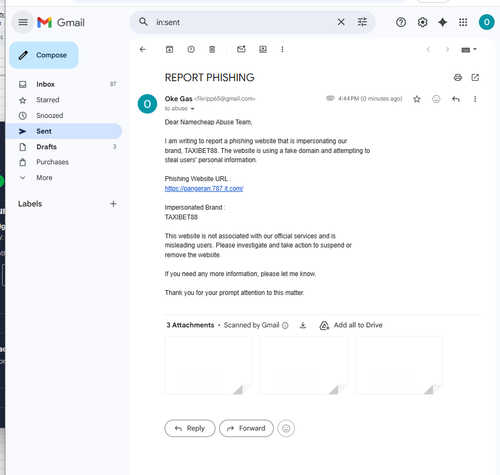Open the first attachment thumbnail
Viewport: 500px width, 475px height.
[208, 365]
